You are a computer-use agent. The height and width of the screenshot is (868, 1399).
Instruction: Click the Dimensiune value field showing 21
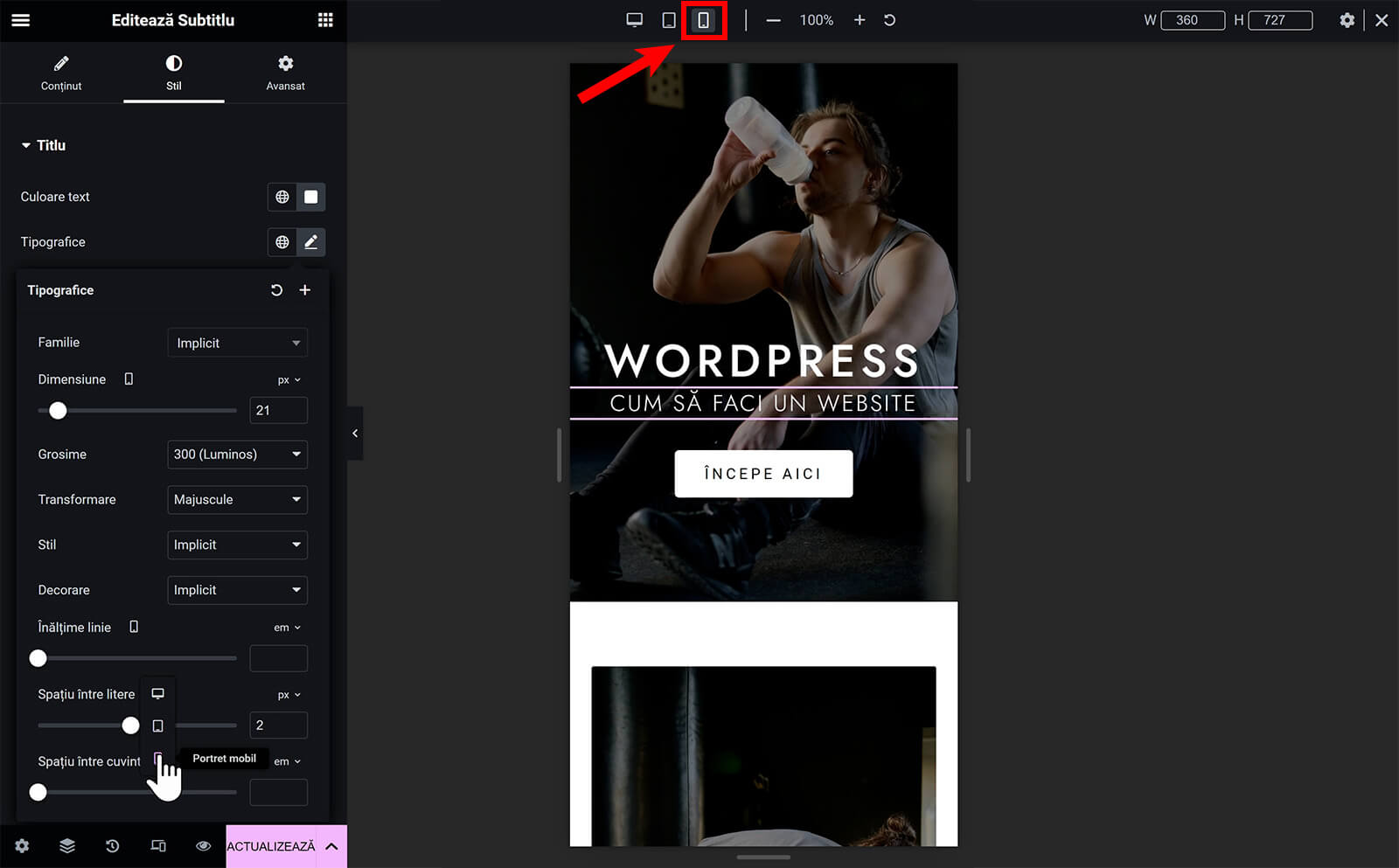278,410
